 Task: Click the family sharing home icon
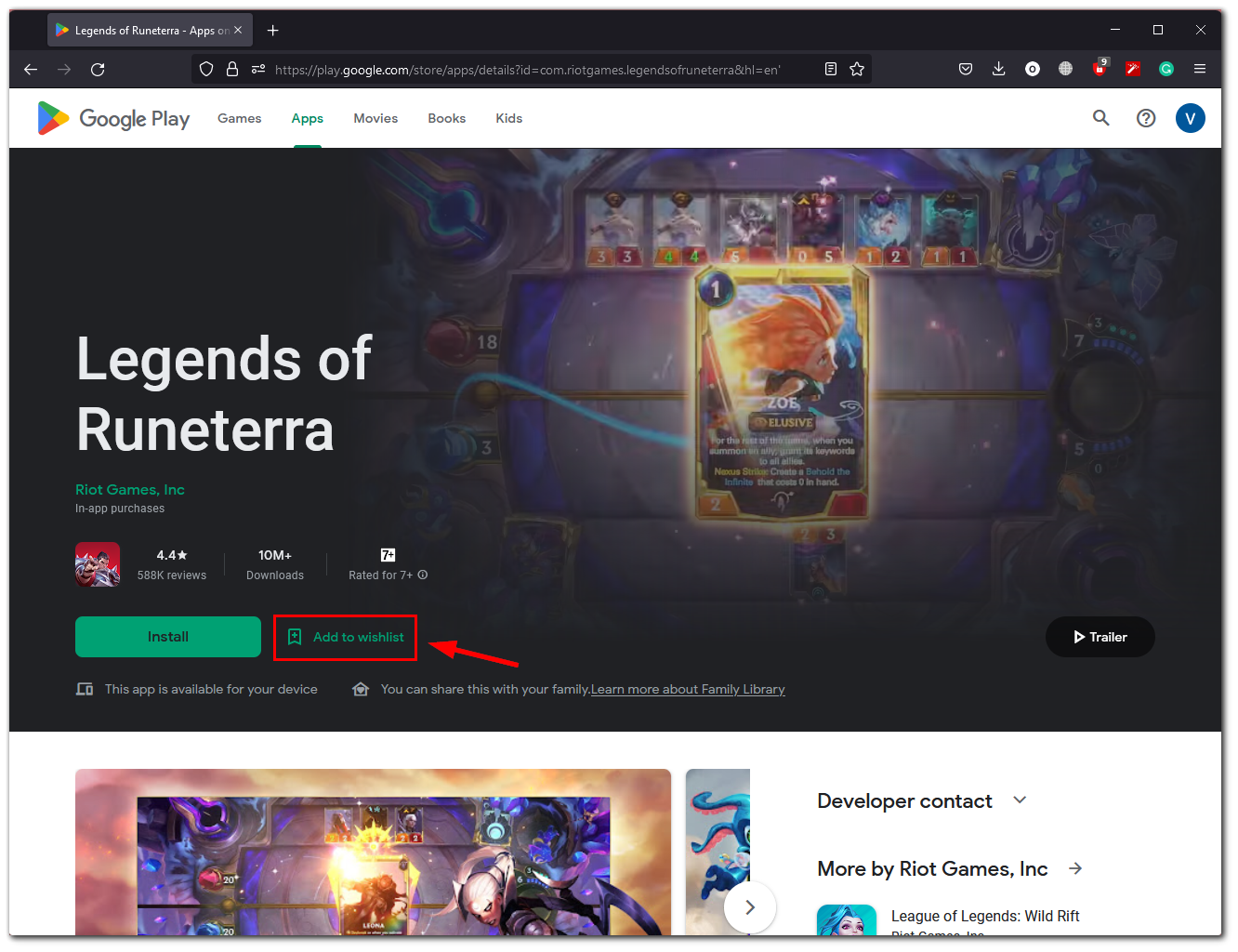coord(361,689)
